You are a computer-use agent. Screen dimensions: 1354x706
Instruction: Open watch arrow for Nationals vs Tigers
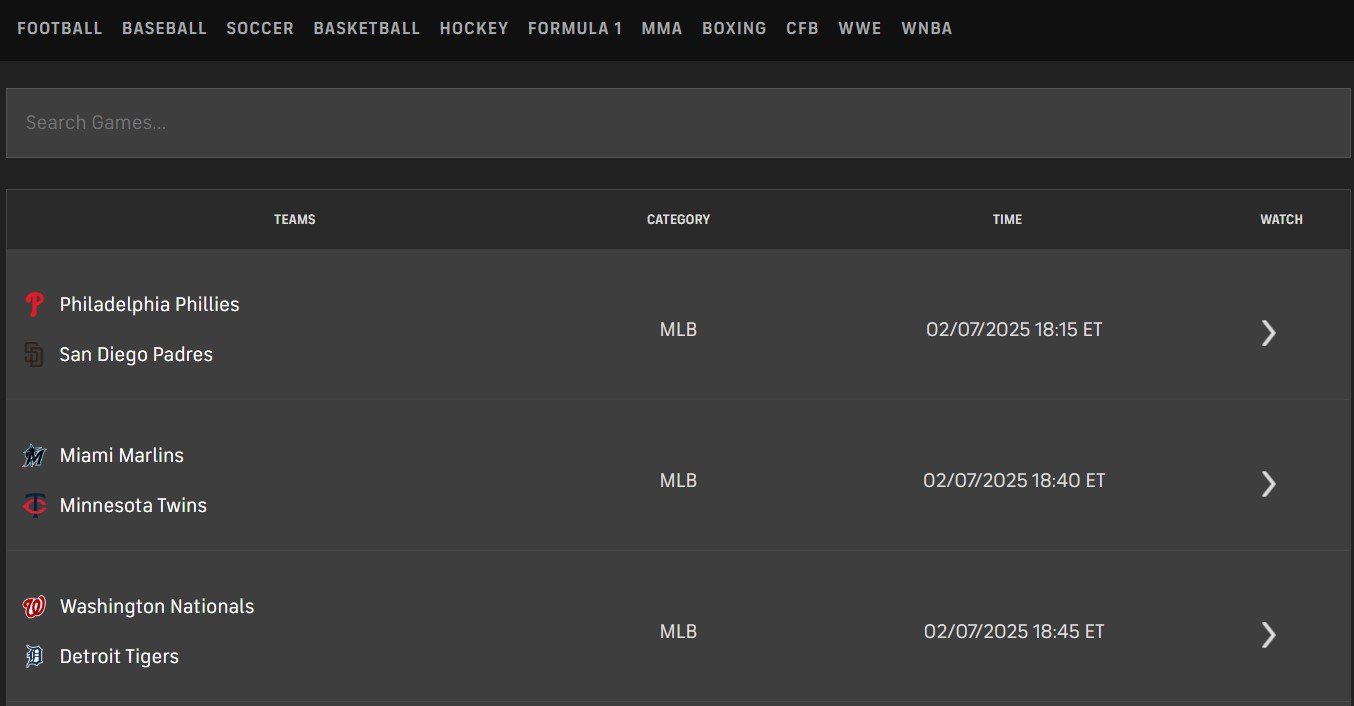click(x=1269, y=634)
